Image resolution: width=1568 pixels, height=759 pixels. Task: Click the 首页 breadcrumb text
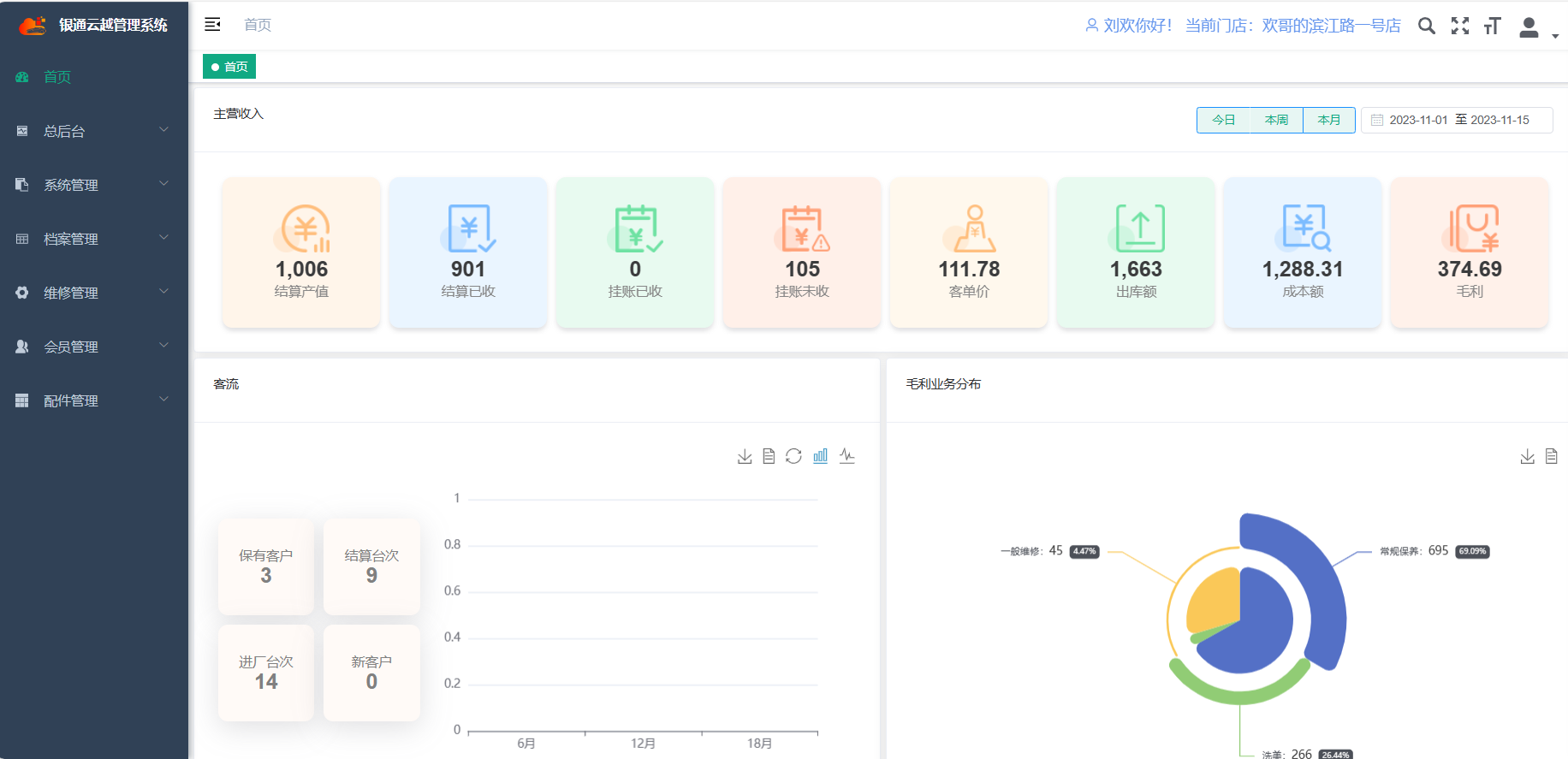tap(258, 25)
